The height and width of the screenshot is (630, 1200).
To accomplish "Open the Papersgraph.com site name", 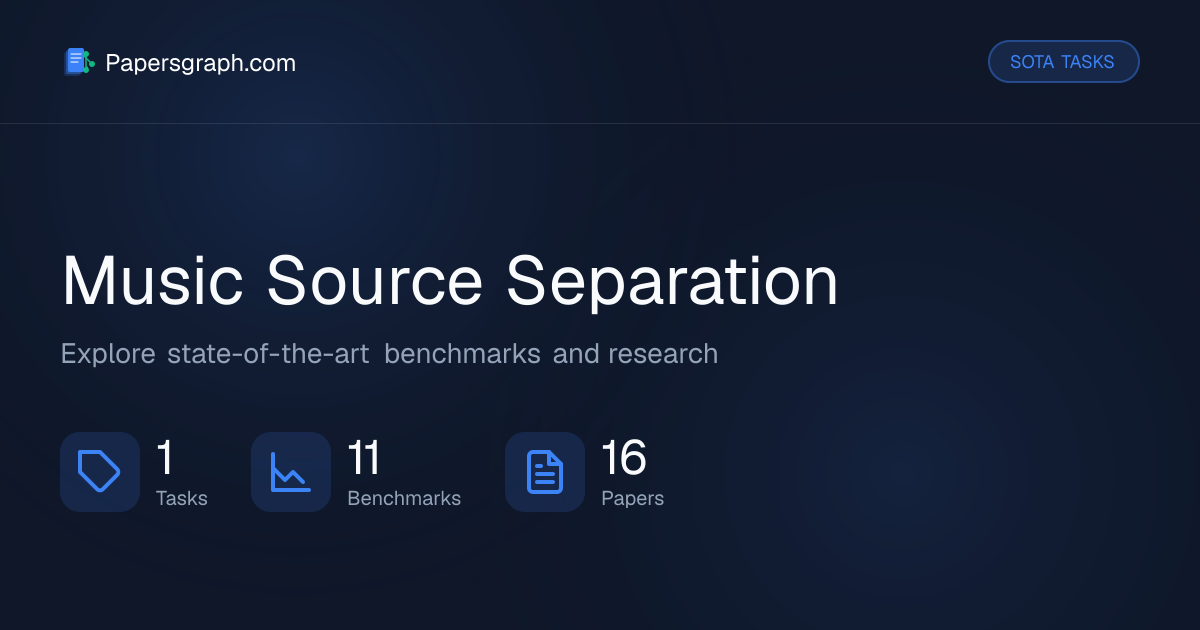I will (200, 63).
